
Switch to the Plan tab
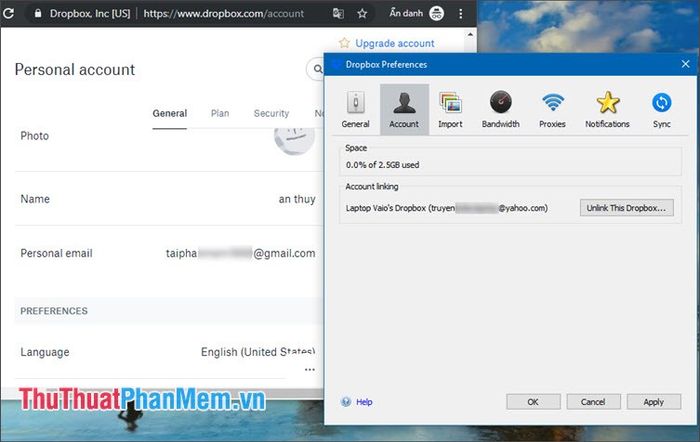220,113
